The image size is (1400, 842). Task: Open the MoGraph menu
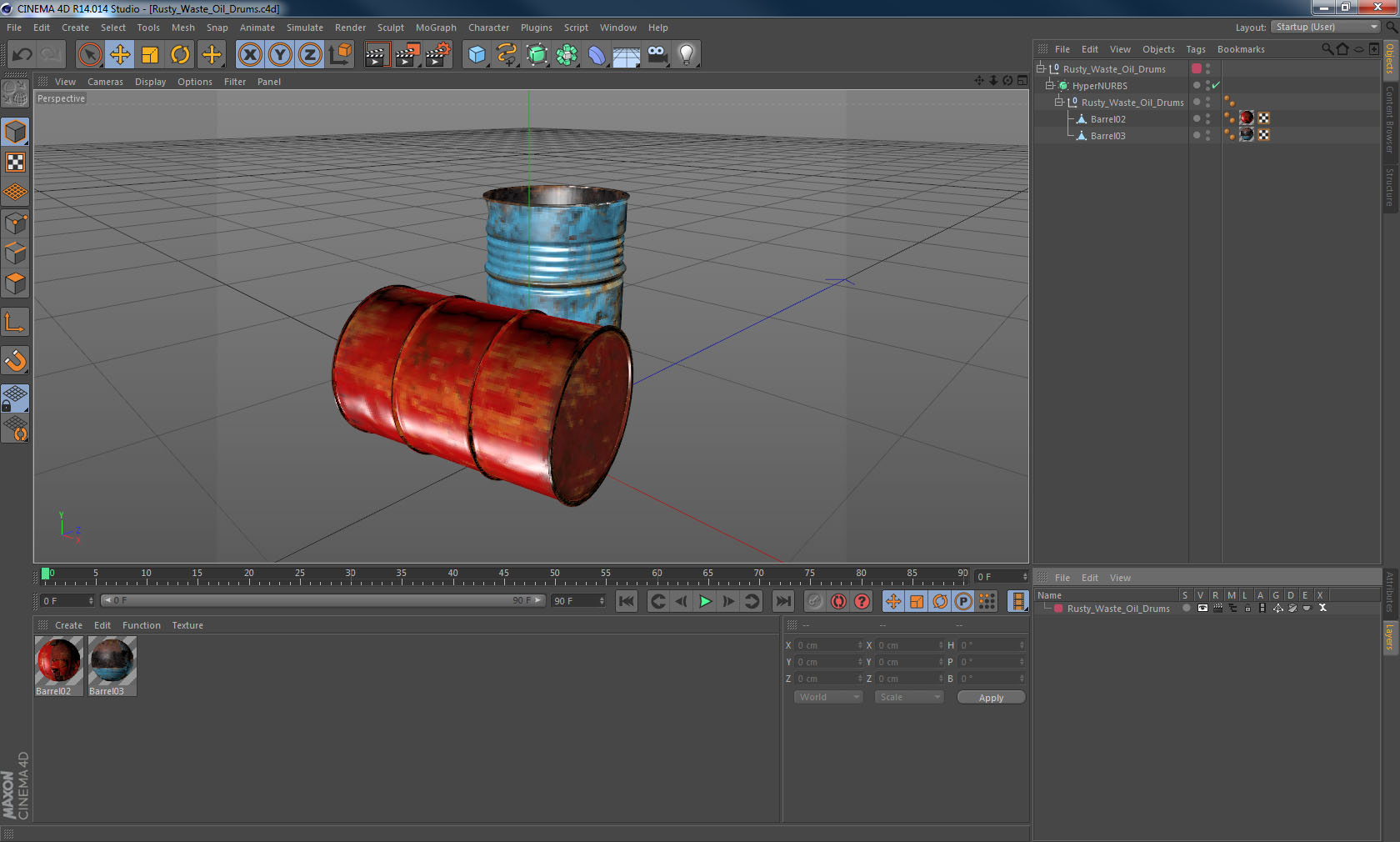pos(436,28)
